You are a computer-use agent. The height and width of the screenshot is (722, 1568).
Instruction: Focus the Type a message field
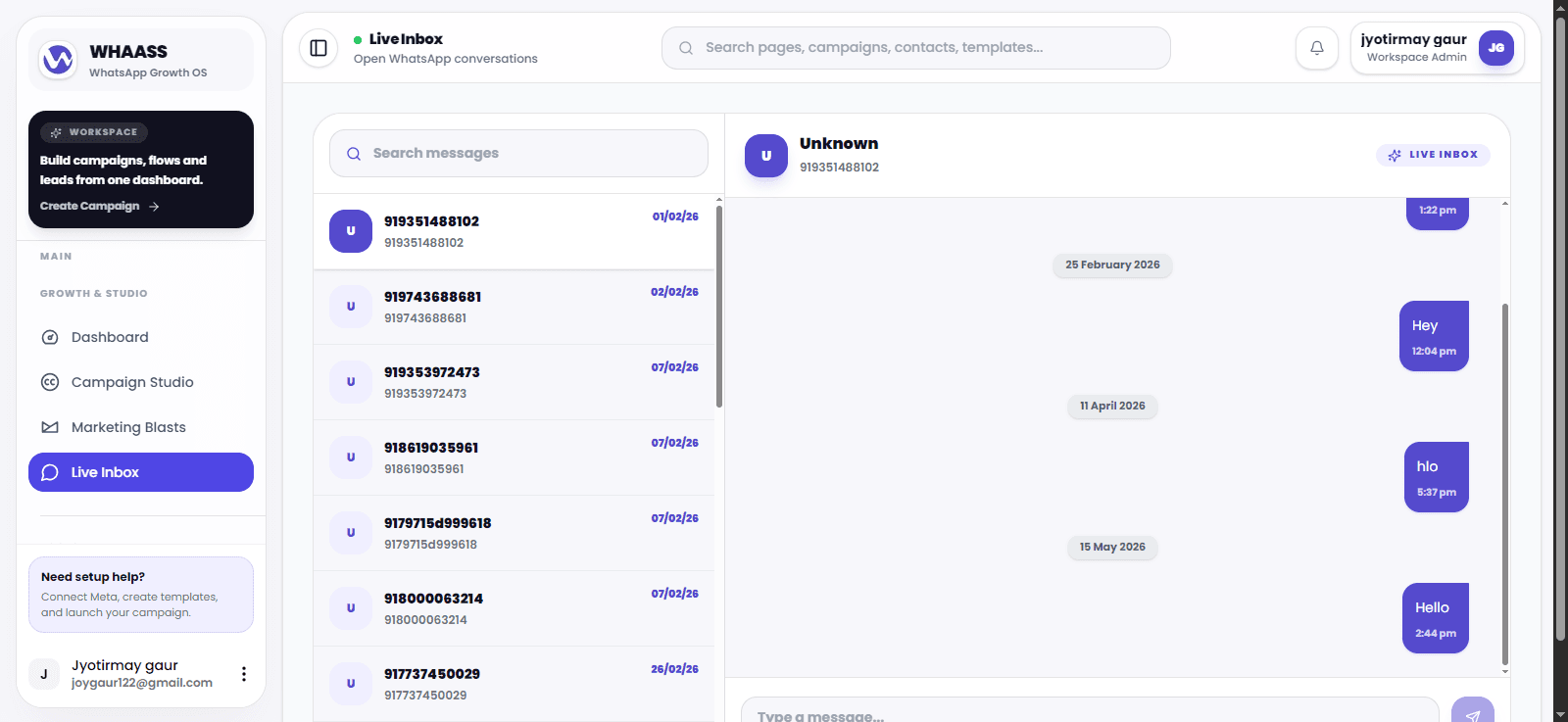(1090, 711)
